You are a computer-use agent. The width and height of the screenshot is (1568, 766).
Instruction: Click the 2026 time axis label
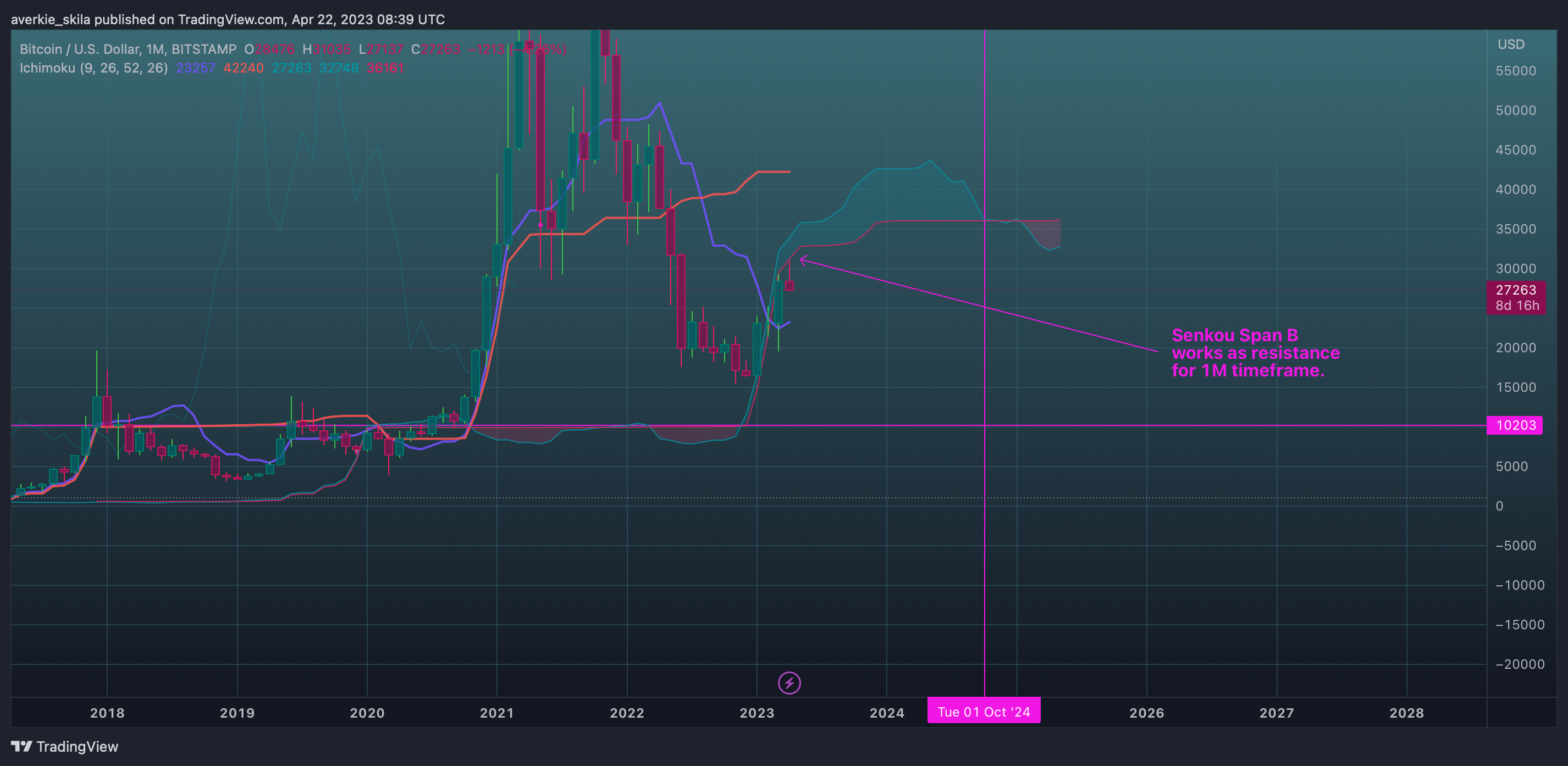tap(1147, 713)
